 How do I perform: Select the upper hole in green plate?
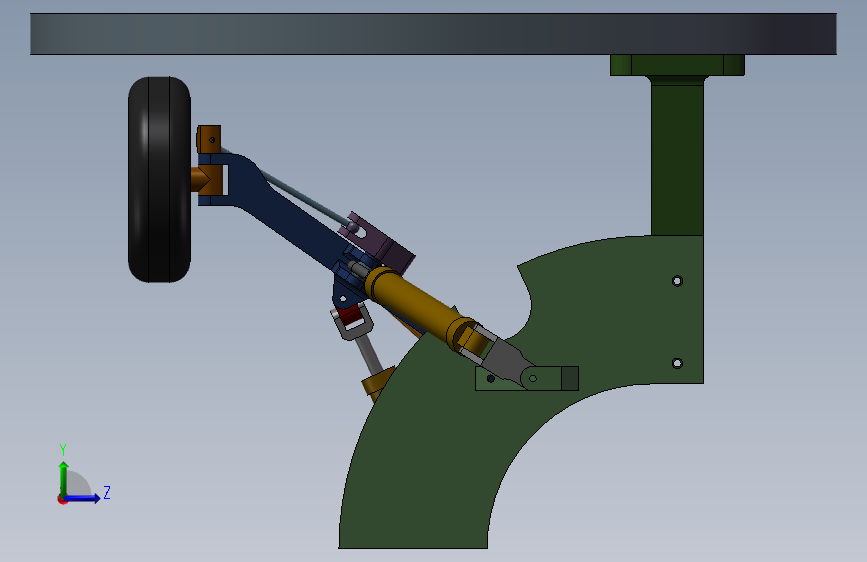click(677, 281)
